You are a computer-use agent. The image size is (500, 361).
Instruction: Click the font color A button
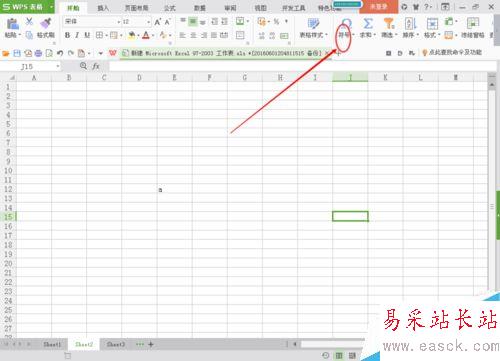[x=146, y=35]
